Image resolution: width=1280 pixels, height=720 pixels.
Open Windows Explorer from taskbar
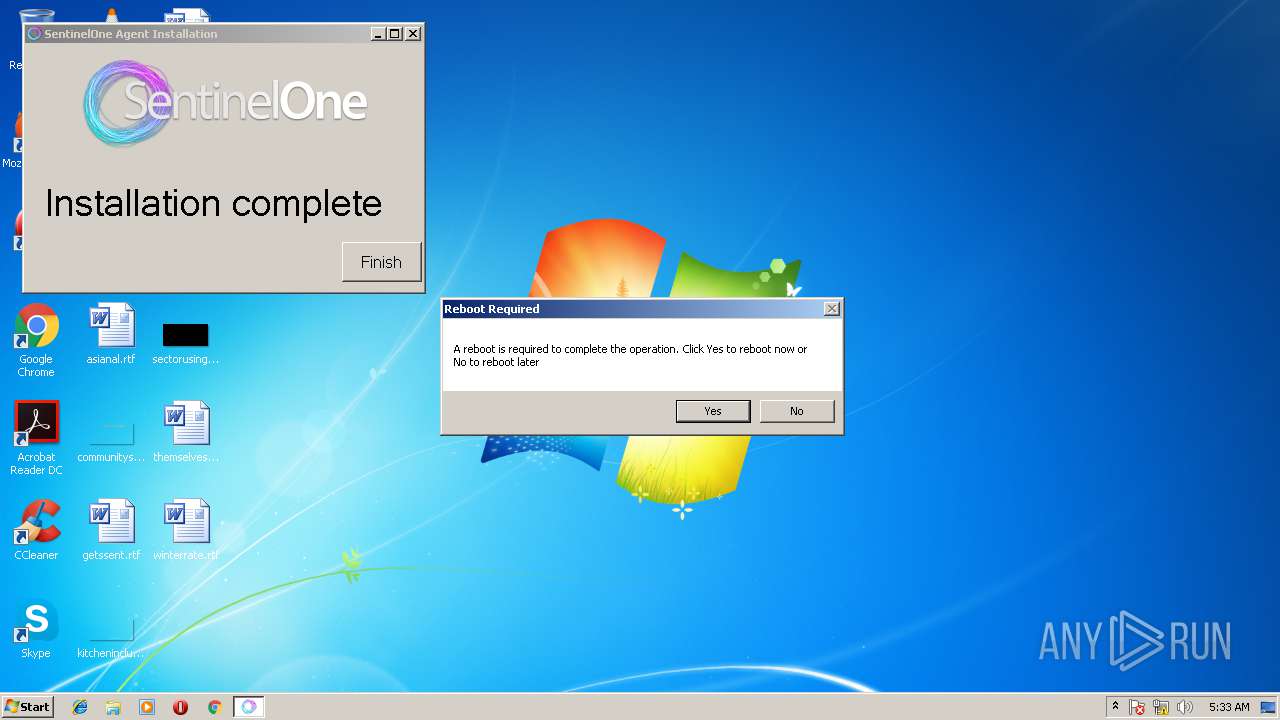point(113,707)
